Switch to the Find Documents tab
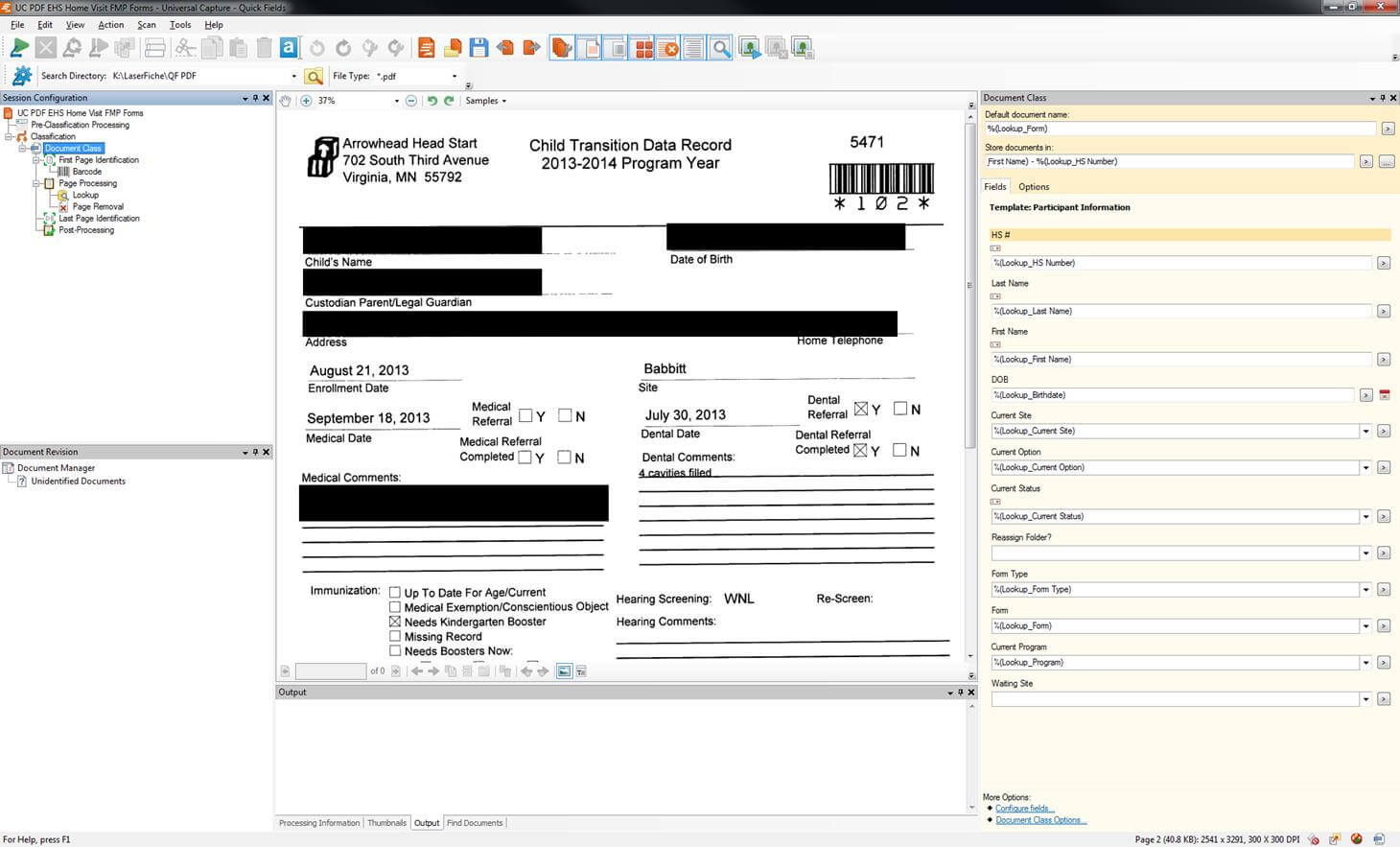Image resolution: width=1400 pixels, height=847 pixels. tap(475, 823)
